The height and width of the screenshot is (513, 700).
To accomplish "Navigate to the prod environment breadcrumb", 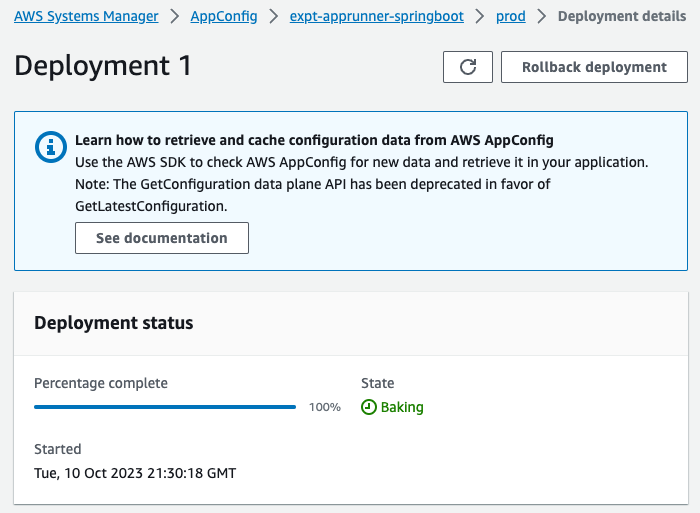I will tap(511, 17).
